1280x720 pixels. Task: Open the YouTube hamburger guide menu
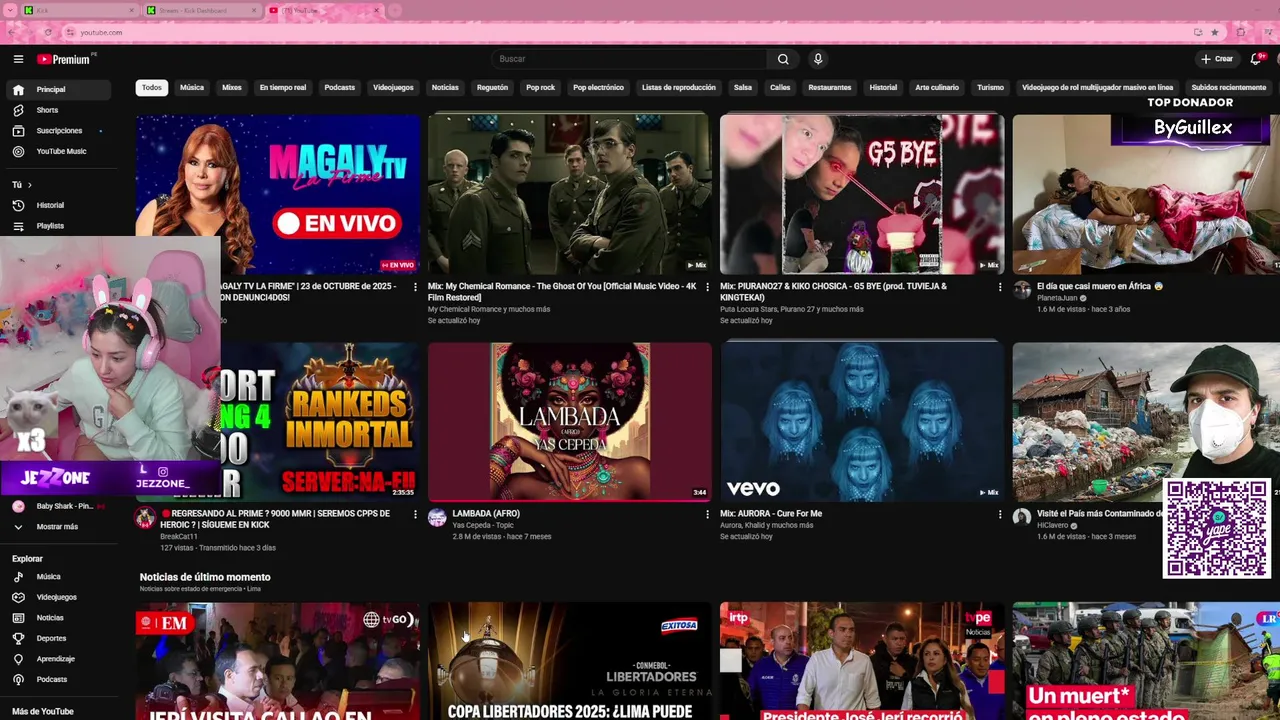pyautogui.click(x=18, y=59)
